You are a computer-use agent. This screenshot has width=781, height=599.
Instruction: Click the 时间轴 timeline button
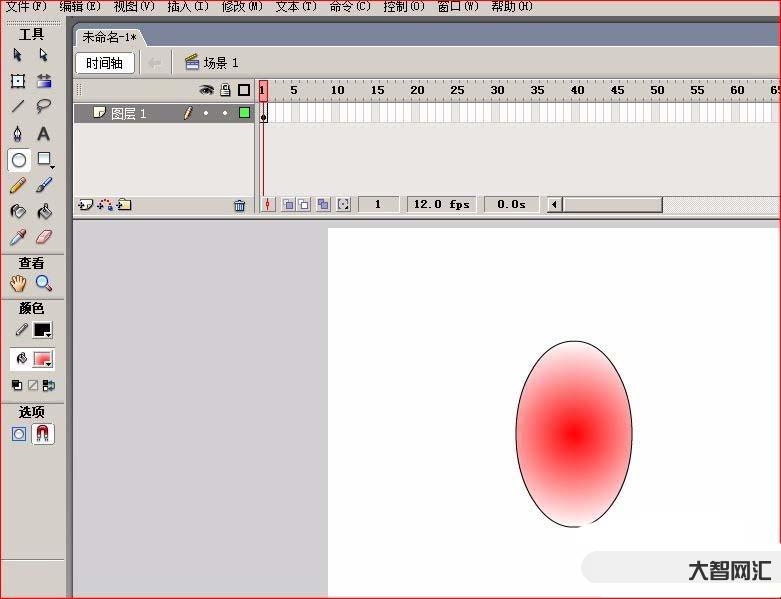[104, 63]
